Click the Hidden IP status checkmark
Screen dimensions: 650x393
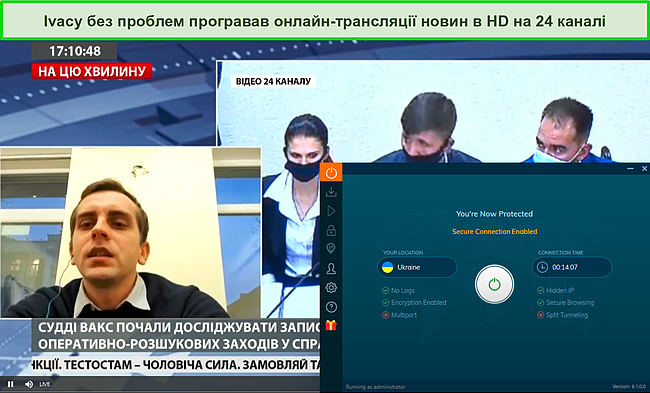click(541, 291)
